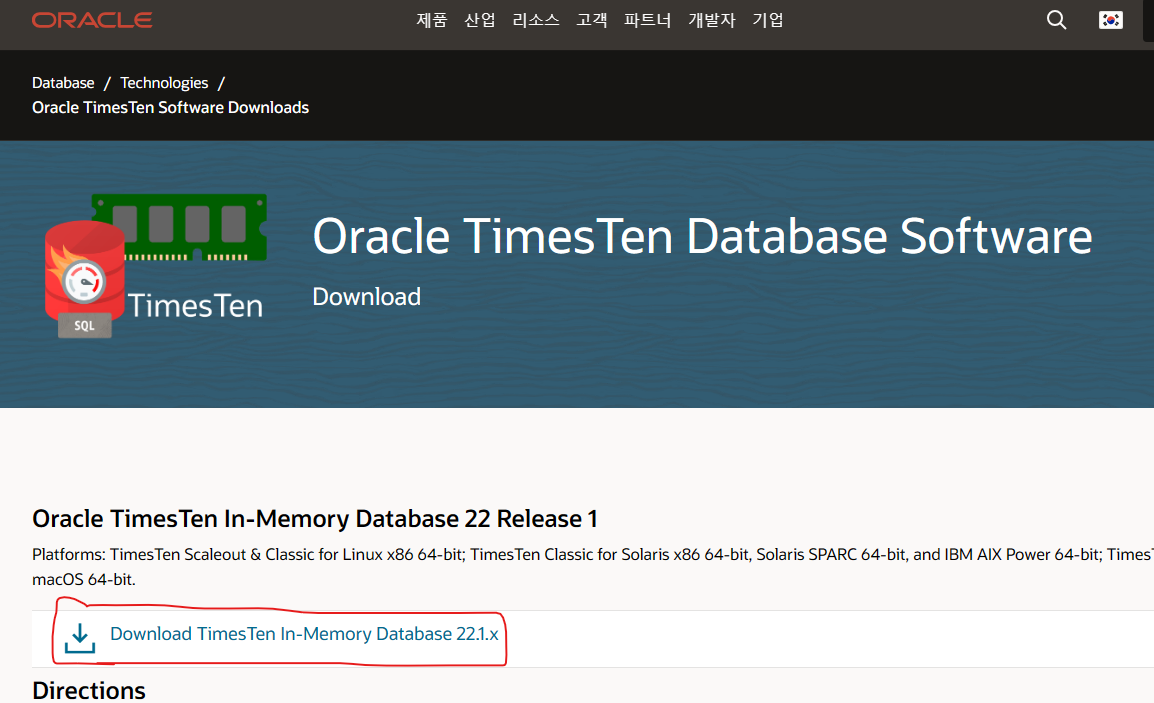This screenshot has width=1154, height=703.
Task: Open the 개발자 menu
Action: click(711, 19)
